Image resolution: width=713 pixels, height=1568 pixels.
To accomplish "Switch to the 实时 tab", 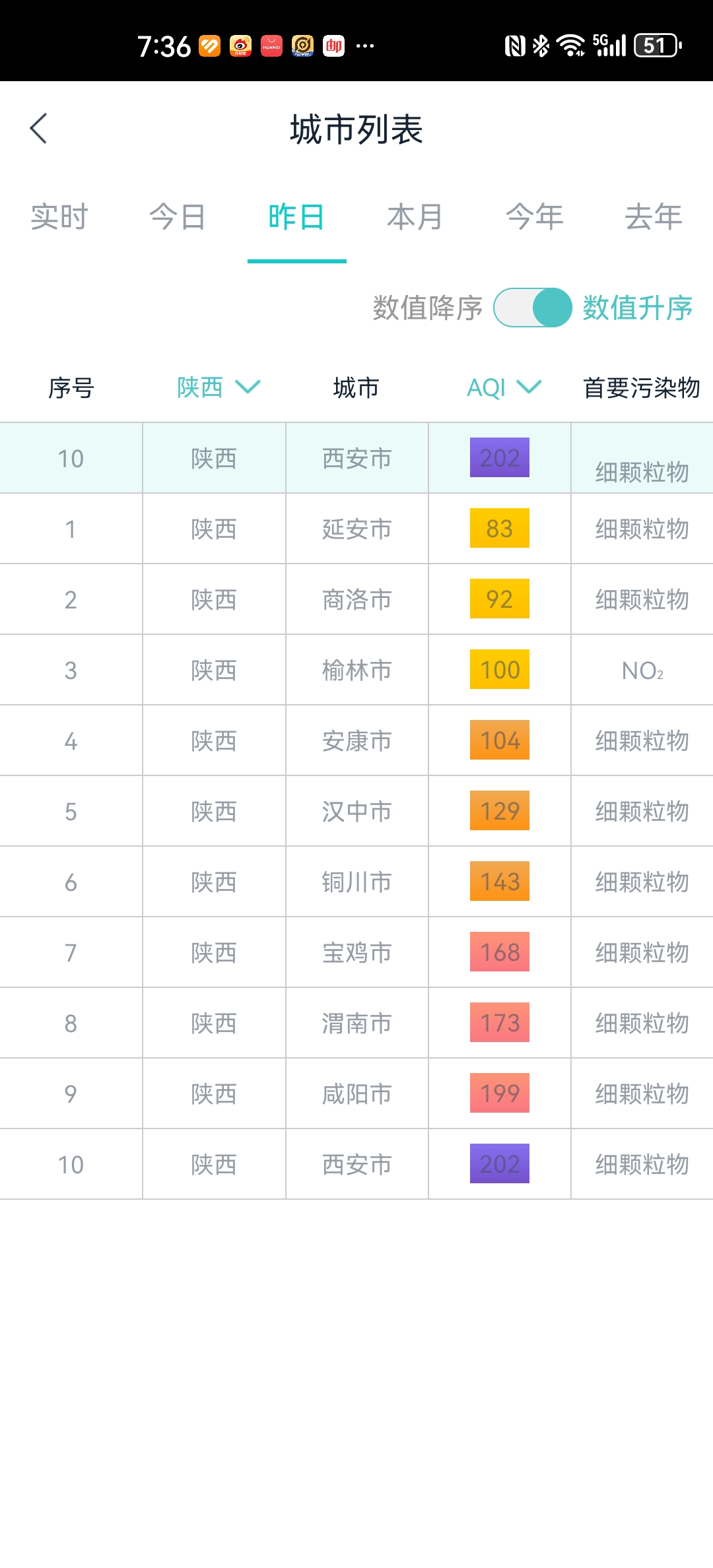I will 59,217.
